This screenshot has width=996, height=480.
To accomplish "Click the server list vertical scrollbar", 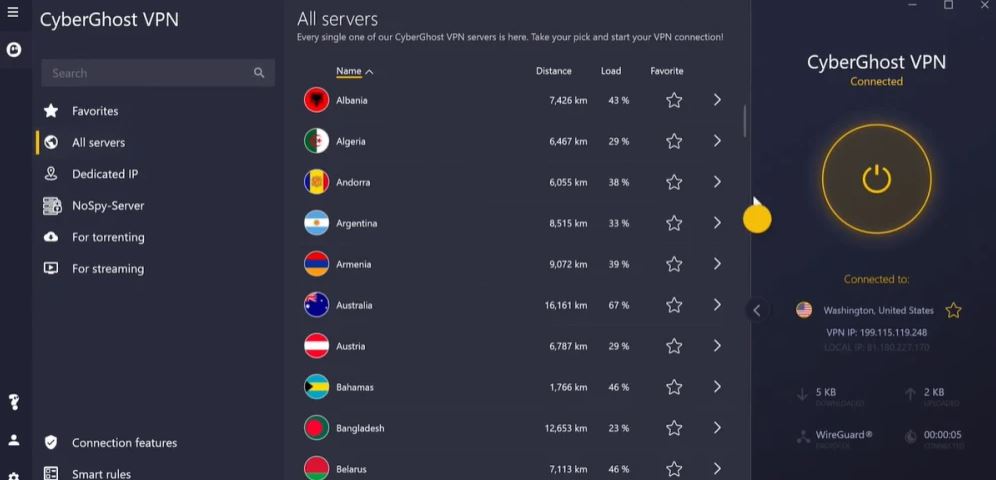I will pyautogui.click(x=744, y=121).
